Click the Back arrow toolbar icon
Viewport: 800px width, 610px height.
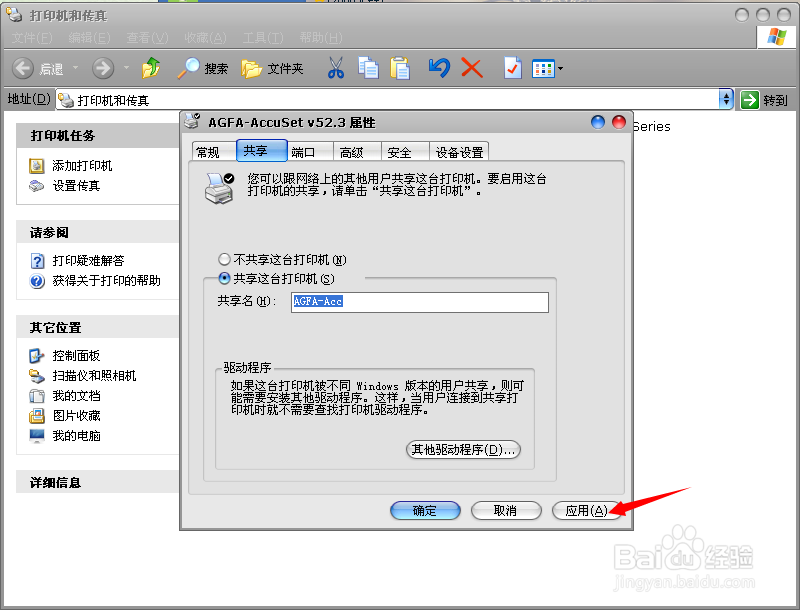(x=23, y=68)
